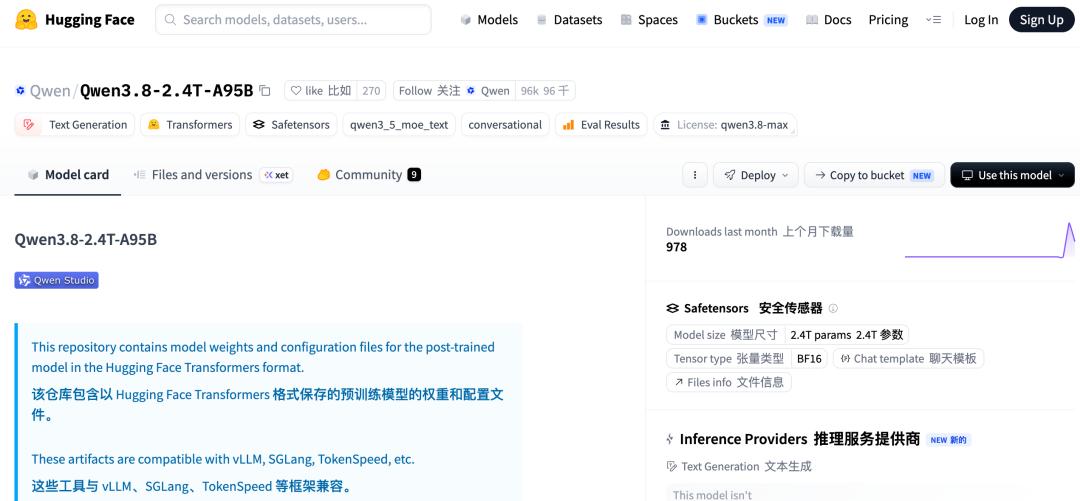The width and height of the screenshot is (1080, 501).
Task: Click the Qwen3.8-2.4T-A95B model card heading
Action: pos(85,240)
